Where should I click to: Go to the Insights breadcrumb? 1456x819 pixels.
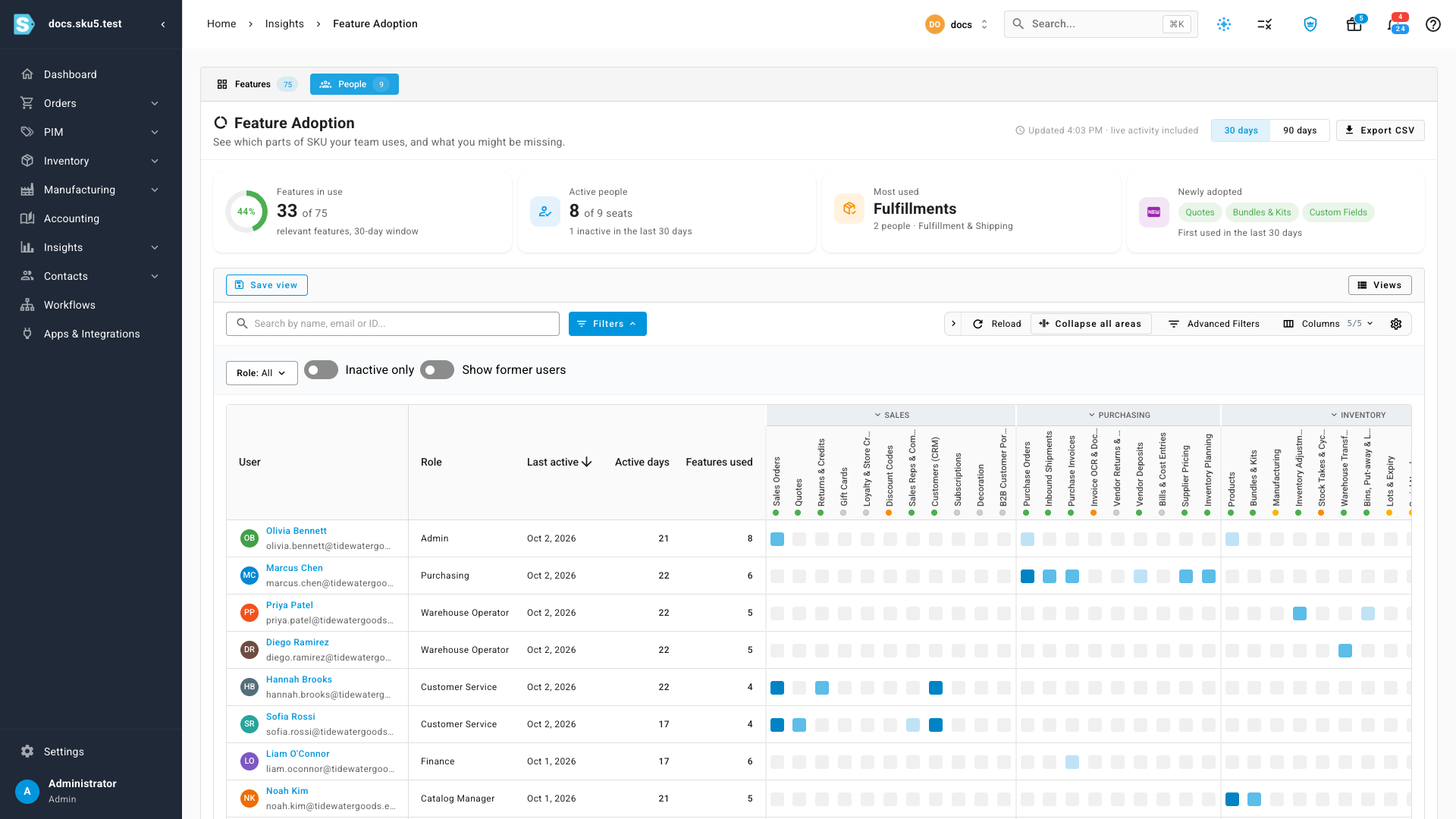point(284,24)
